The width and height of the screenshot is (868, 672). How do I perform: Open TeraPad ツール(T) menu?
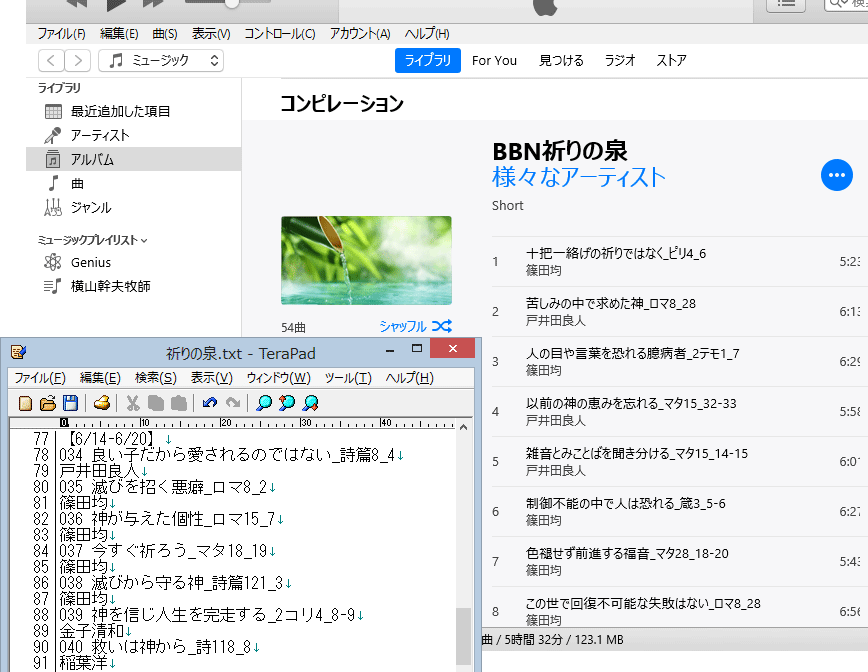coord(348,378)
